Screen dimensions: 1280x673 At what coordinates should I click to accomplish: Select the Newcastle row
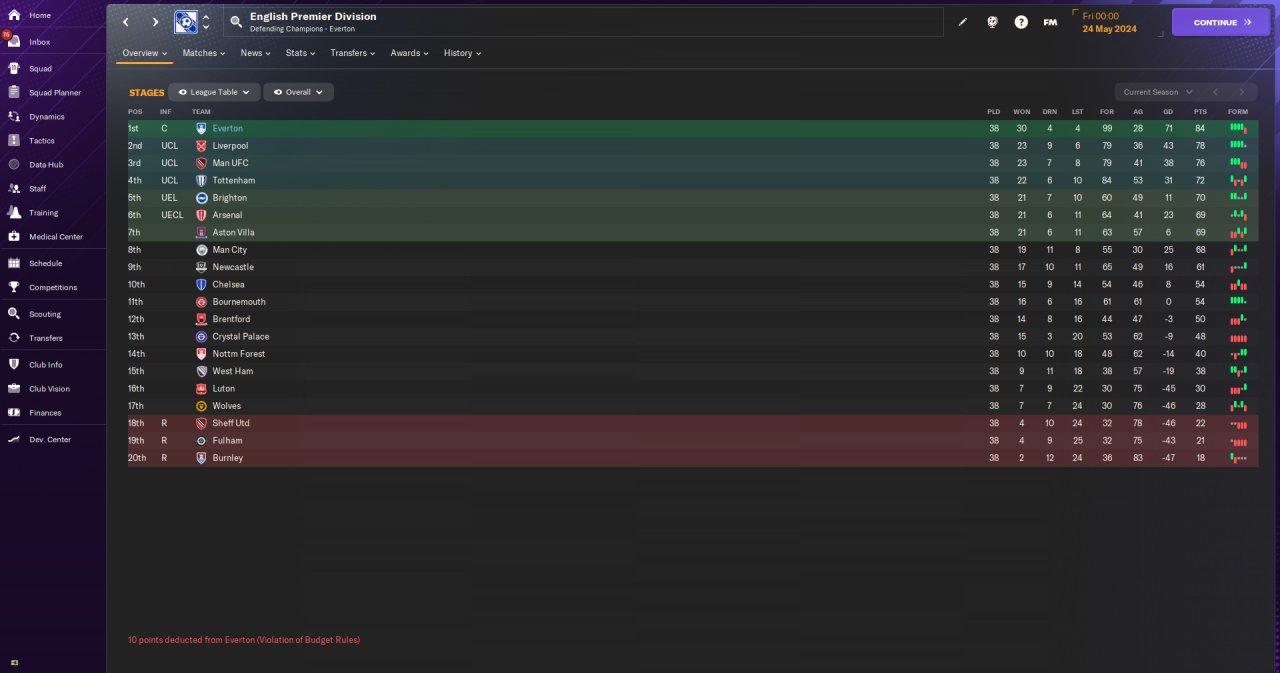[691, 267]
